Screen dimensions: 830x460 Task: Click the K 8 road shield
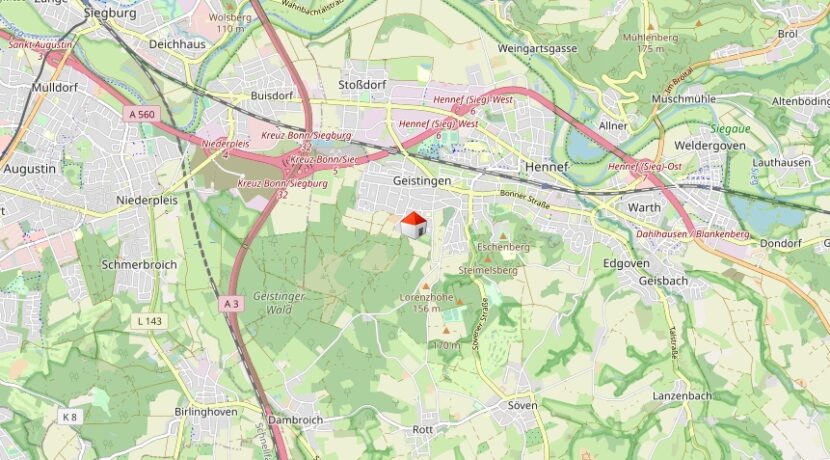[70, 417]
